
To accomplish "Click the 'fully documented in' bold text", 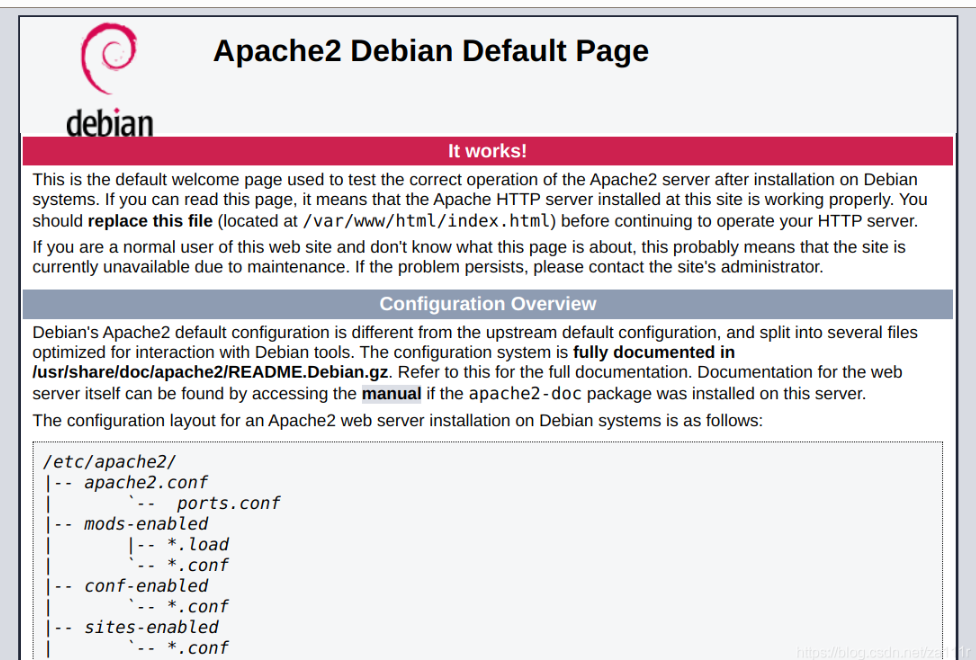I will [x=654, y=352].
